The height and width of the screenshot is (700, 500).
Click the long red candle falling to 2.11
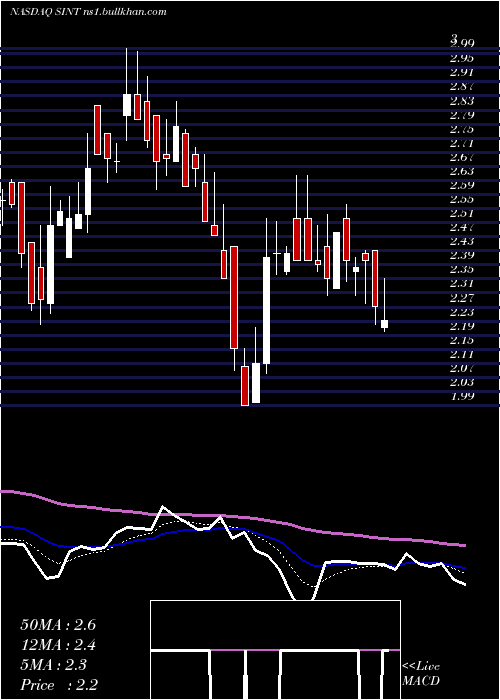[234, 297]
